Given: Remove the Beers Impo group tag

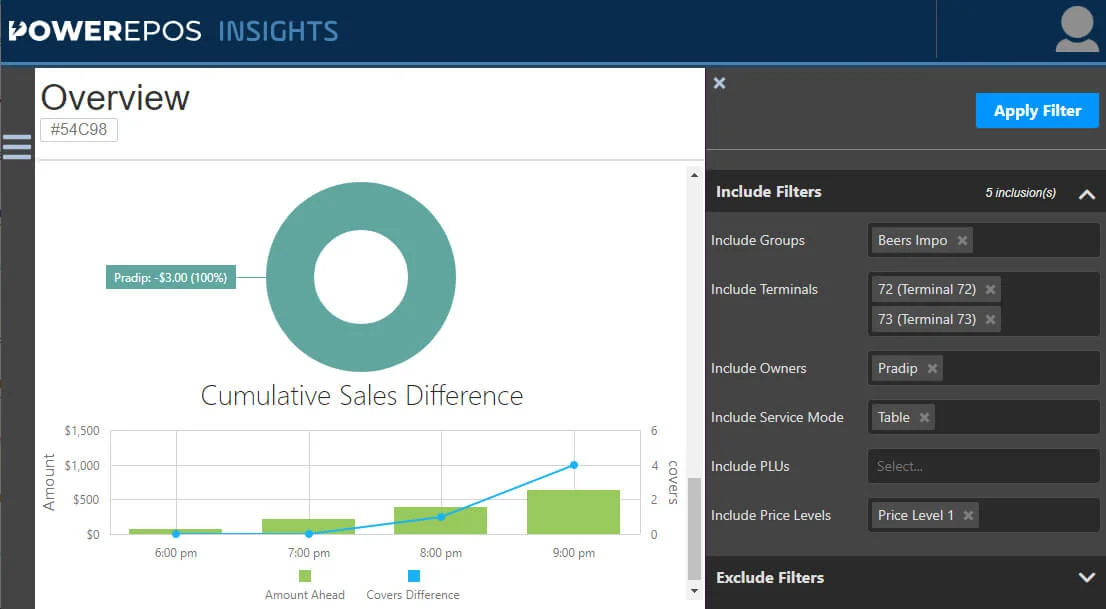Looking at the screenshot, I should point(962,241).
